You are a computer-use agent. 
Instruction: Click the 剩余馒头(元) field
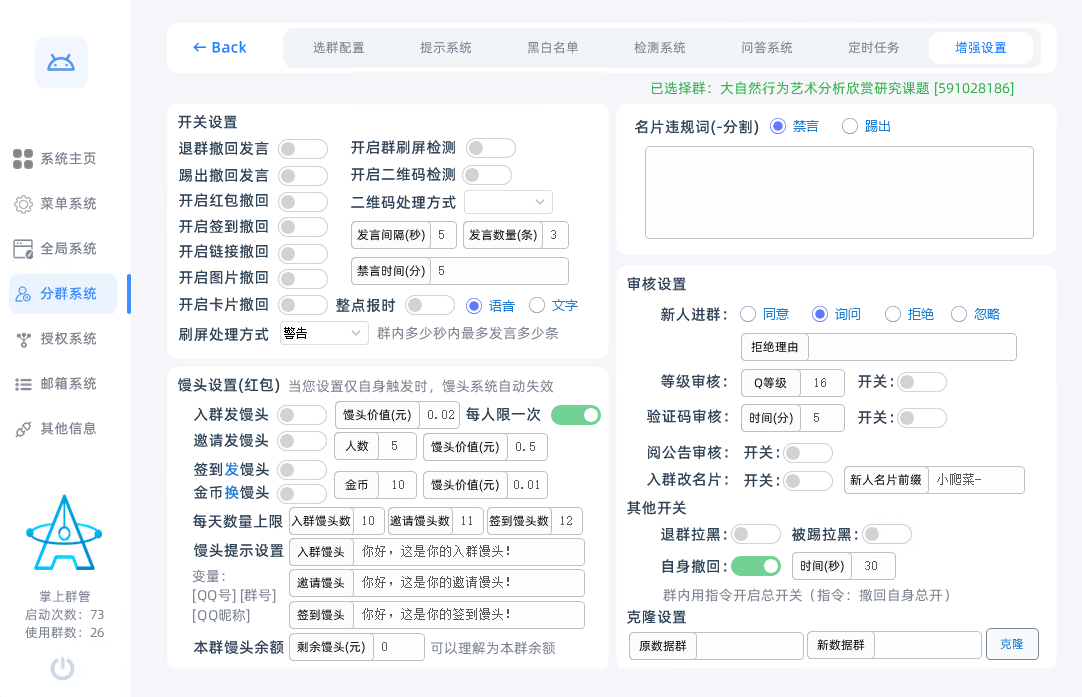click(x=399, y=647)
